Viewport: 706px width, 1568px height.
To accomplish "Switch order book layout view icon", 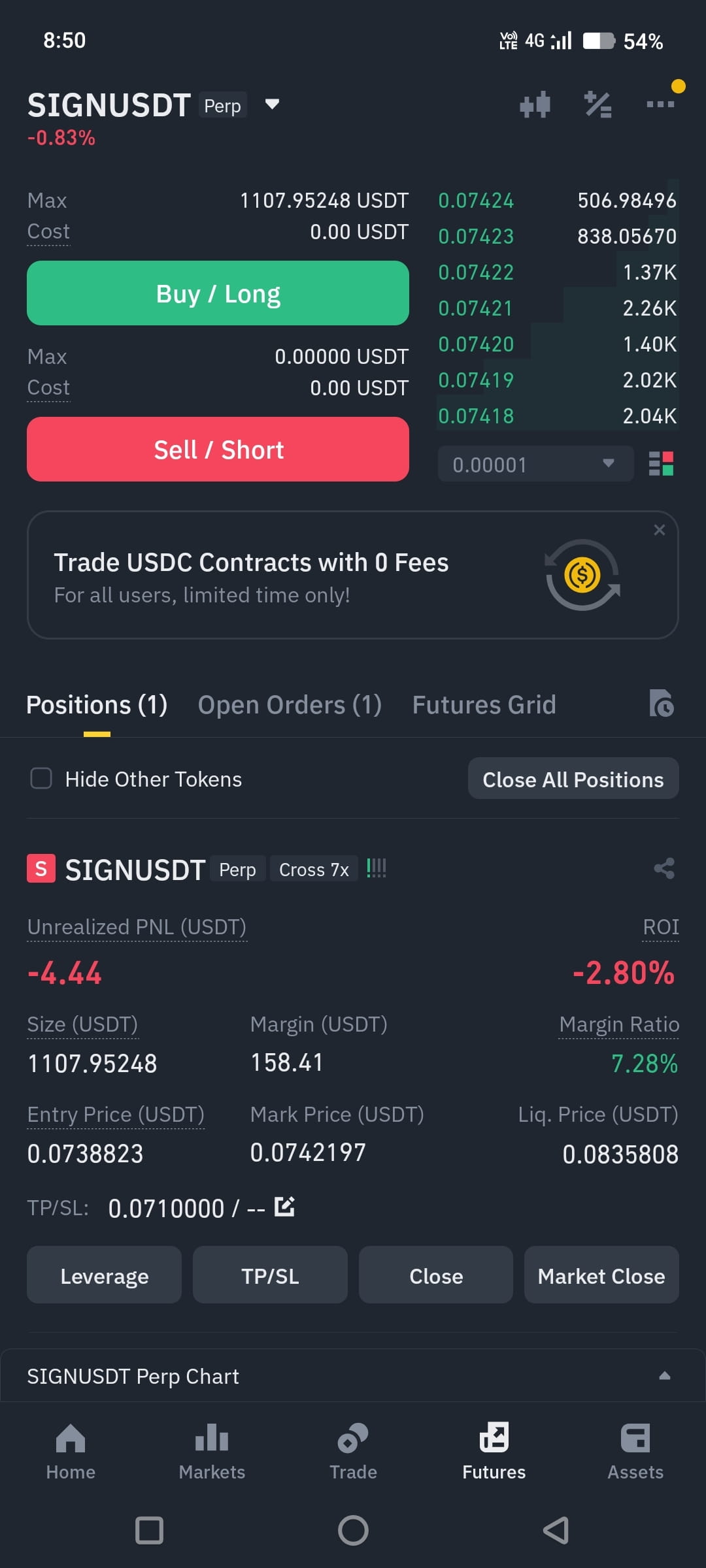I will tap(661, 464).
